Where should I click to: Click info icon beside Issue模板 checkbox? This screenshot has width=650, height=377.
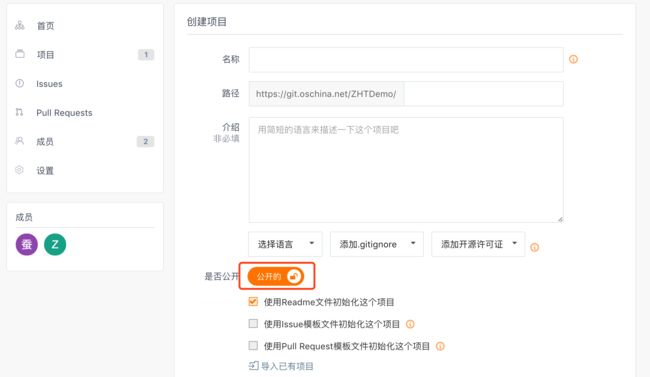click(x=410, y=324)
